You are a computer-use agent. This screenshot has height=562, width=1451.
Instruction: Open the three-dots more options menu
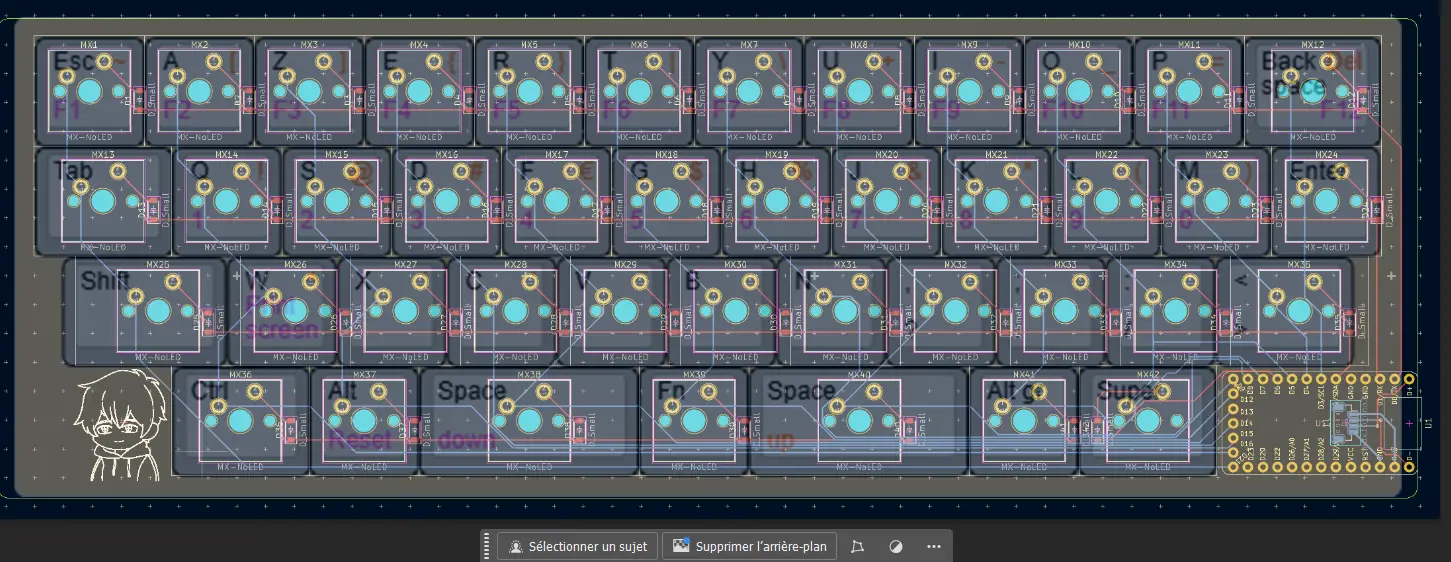point(934,547)
